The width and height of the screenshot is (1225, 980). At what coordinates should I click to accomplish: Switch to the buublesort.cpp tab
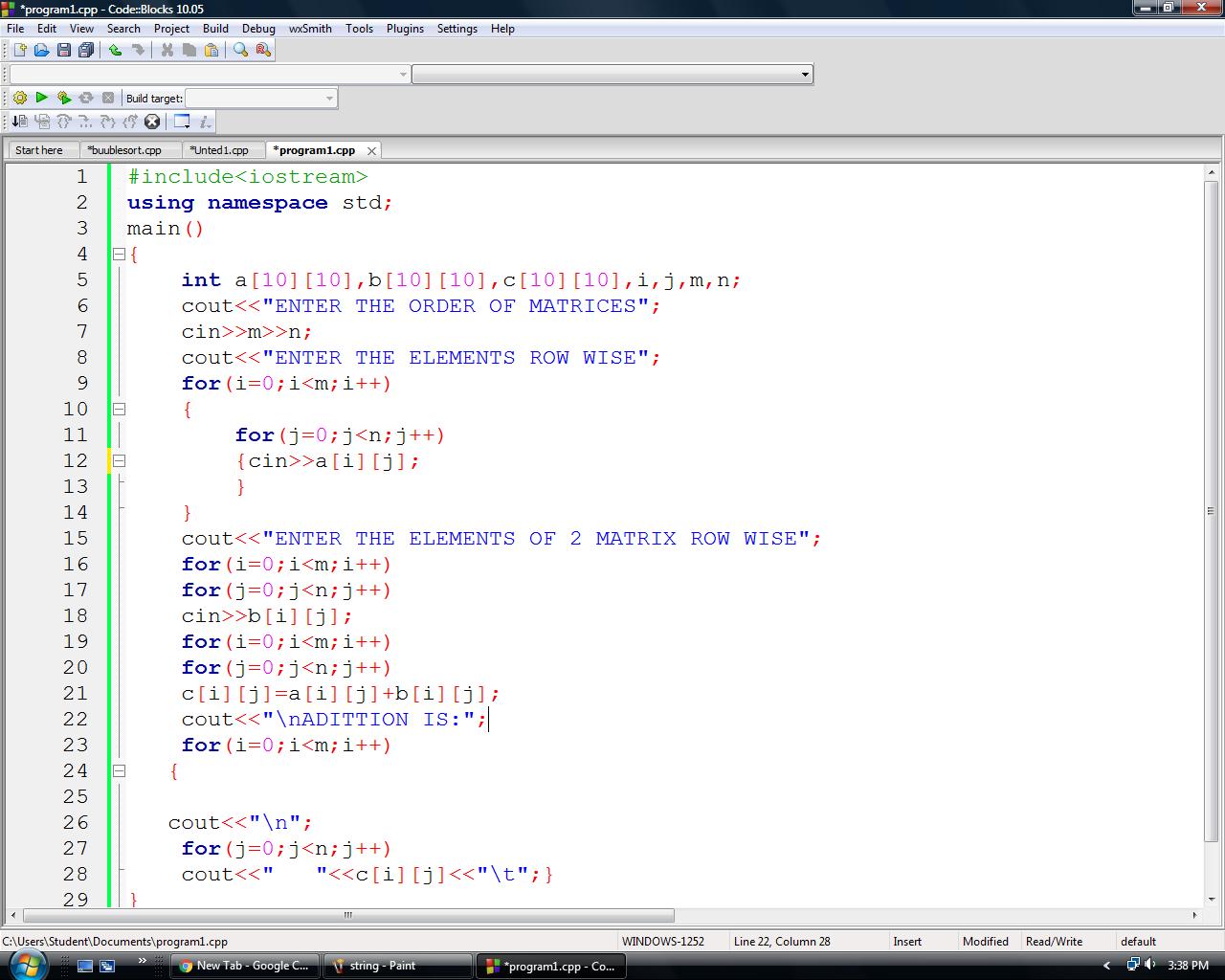click(x=129, y=150)
